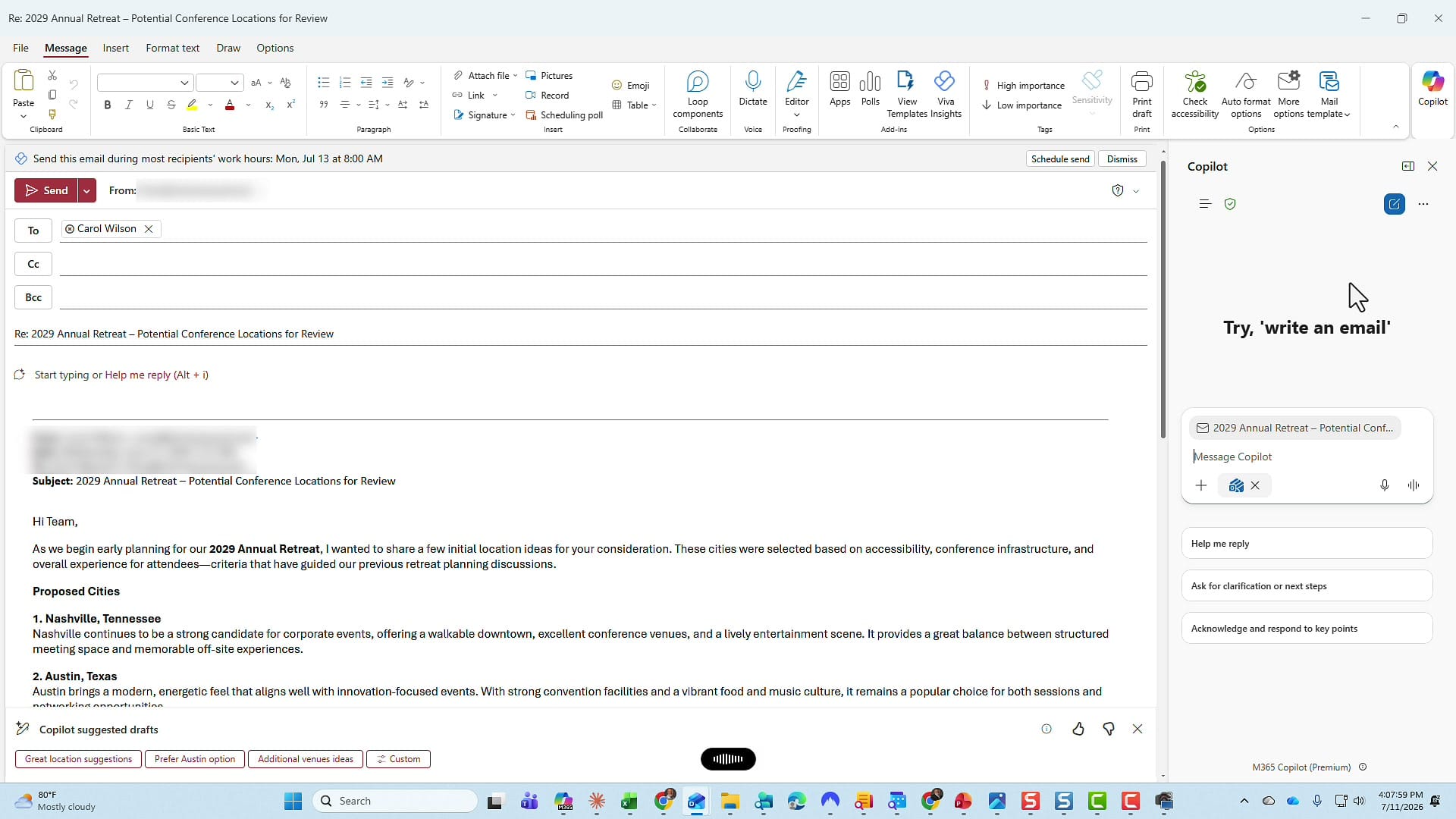1456x819 pixels.
Task: Click the Paste clipboard icon
Action: pos(24,80)
